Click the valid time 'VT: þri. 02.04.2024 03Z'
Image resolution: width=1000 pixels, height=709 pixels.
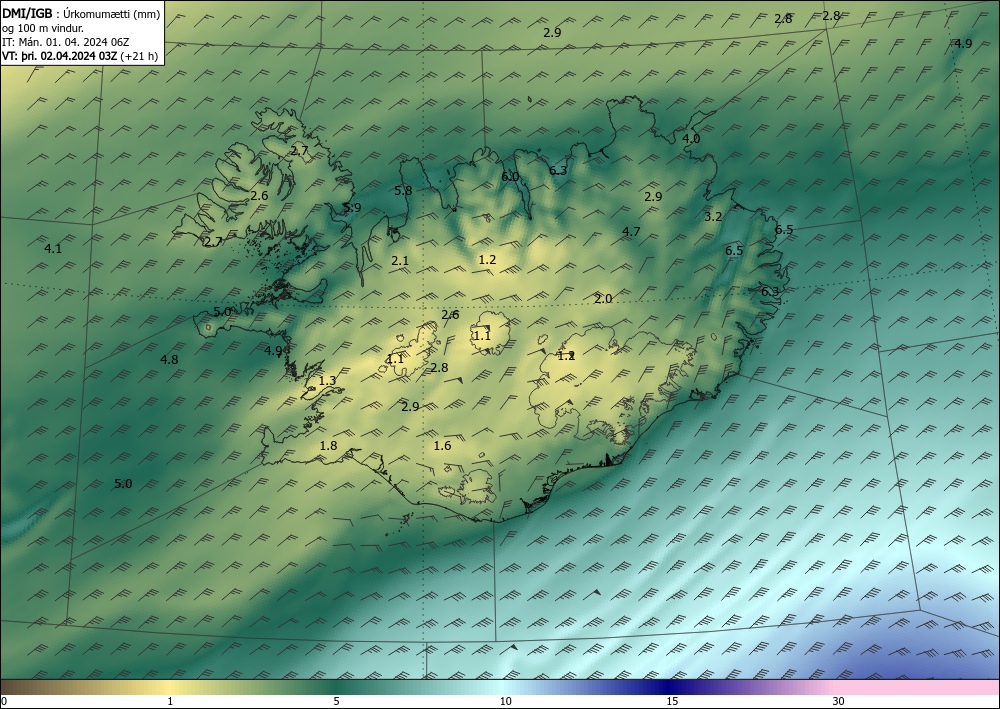(59, 55)
